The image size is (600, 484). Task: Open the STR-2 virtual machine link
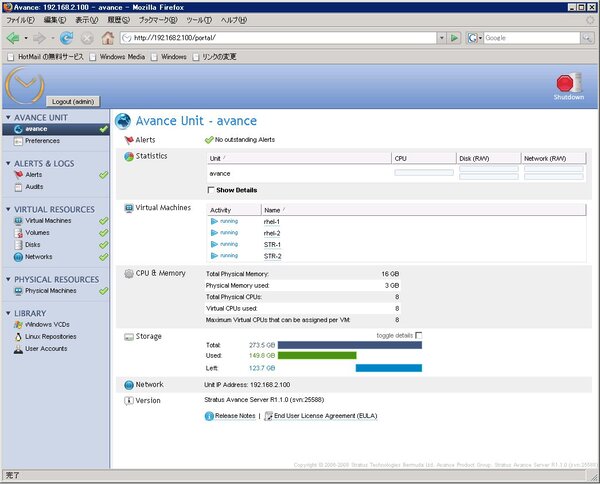(x=272, y=256)
